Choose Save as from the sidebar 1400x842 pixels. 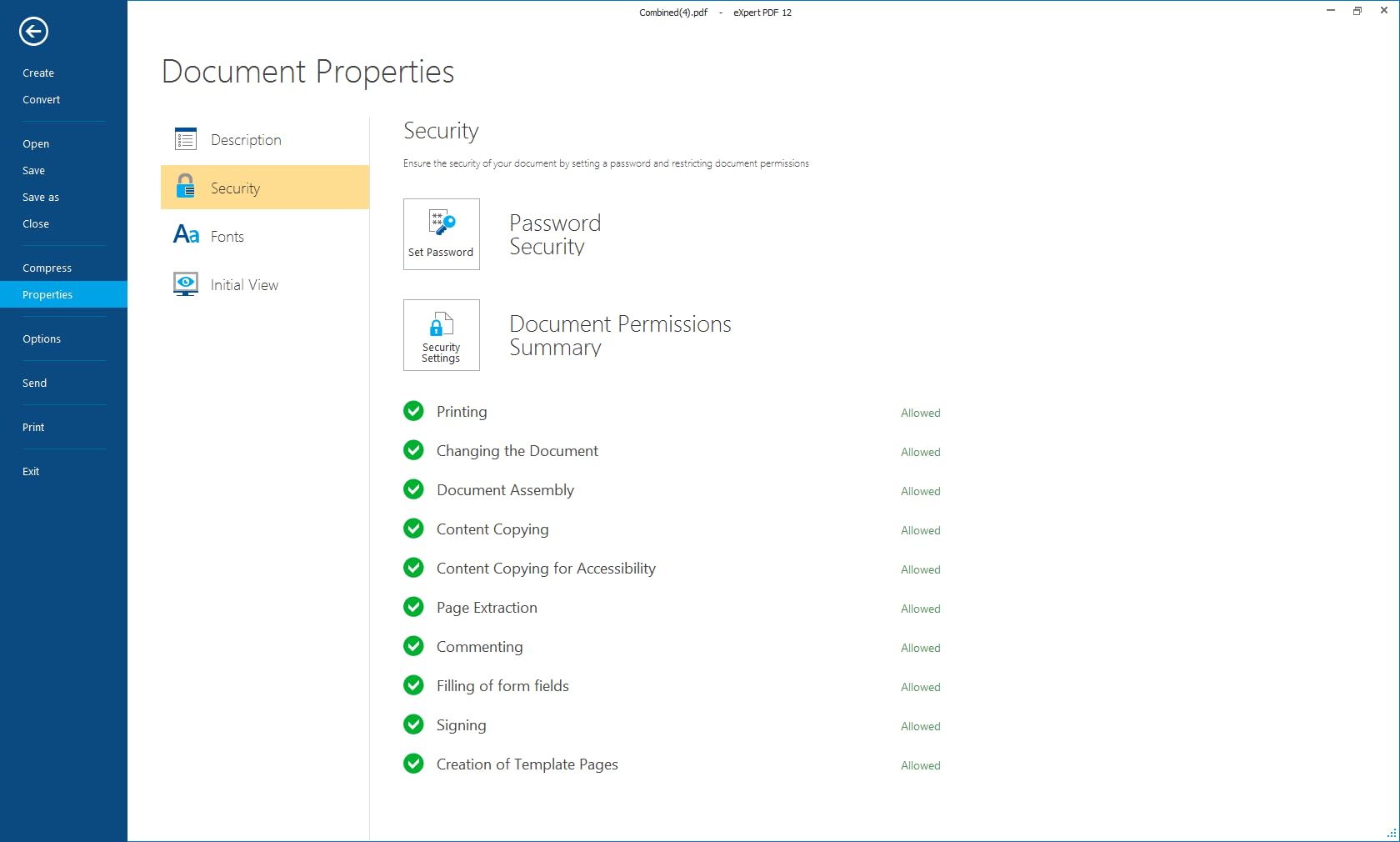click(41, 198)
